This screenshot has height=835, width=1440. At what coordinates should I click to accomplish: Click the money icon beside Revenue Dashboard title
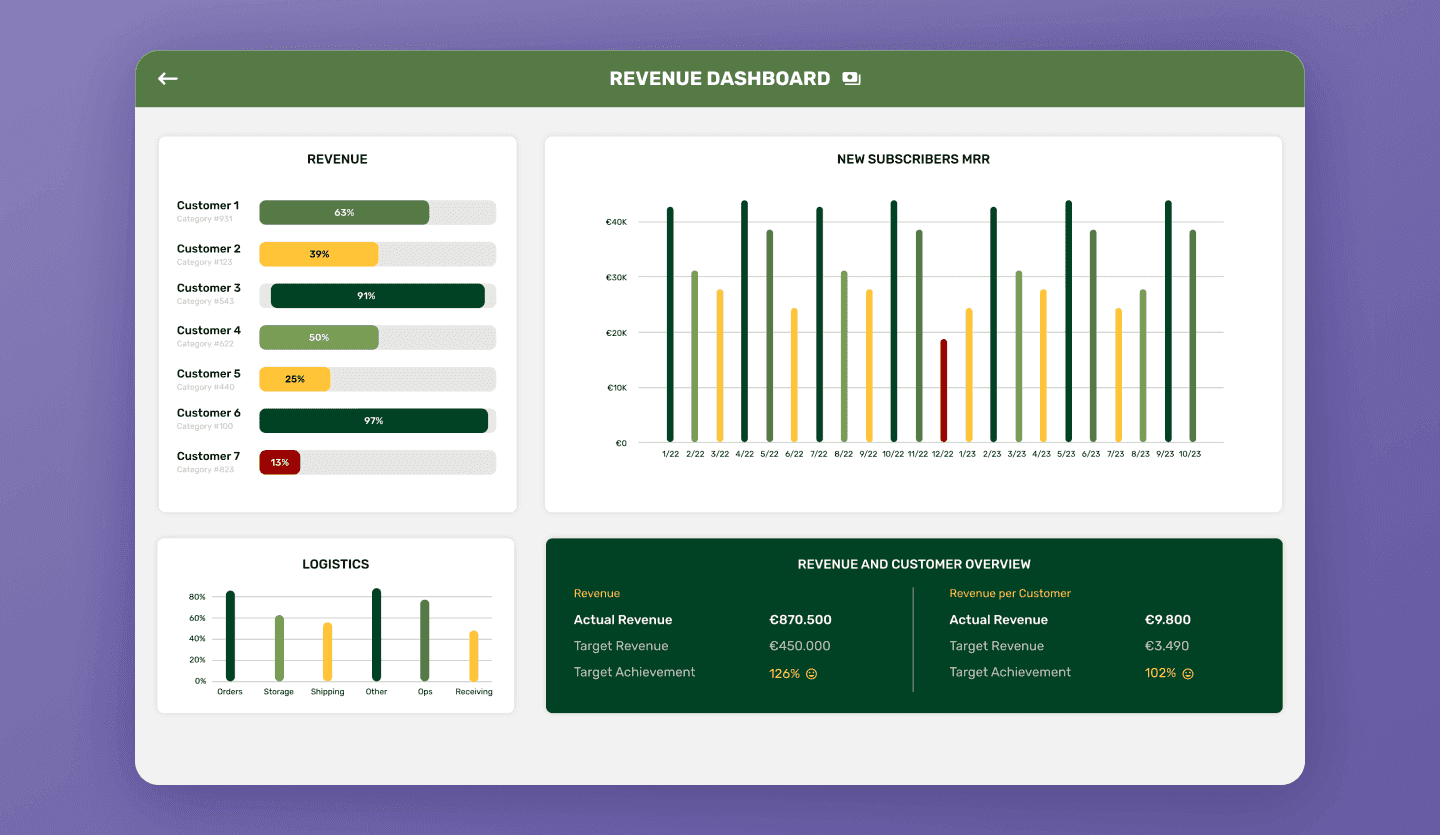tap(851, 78)
